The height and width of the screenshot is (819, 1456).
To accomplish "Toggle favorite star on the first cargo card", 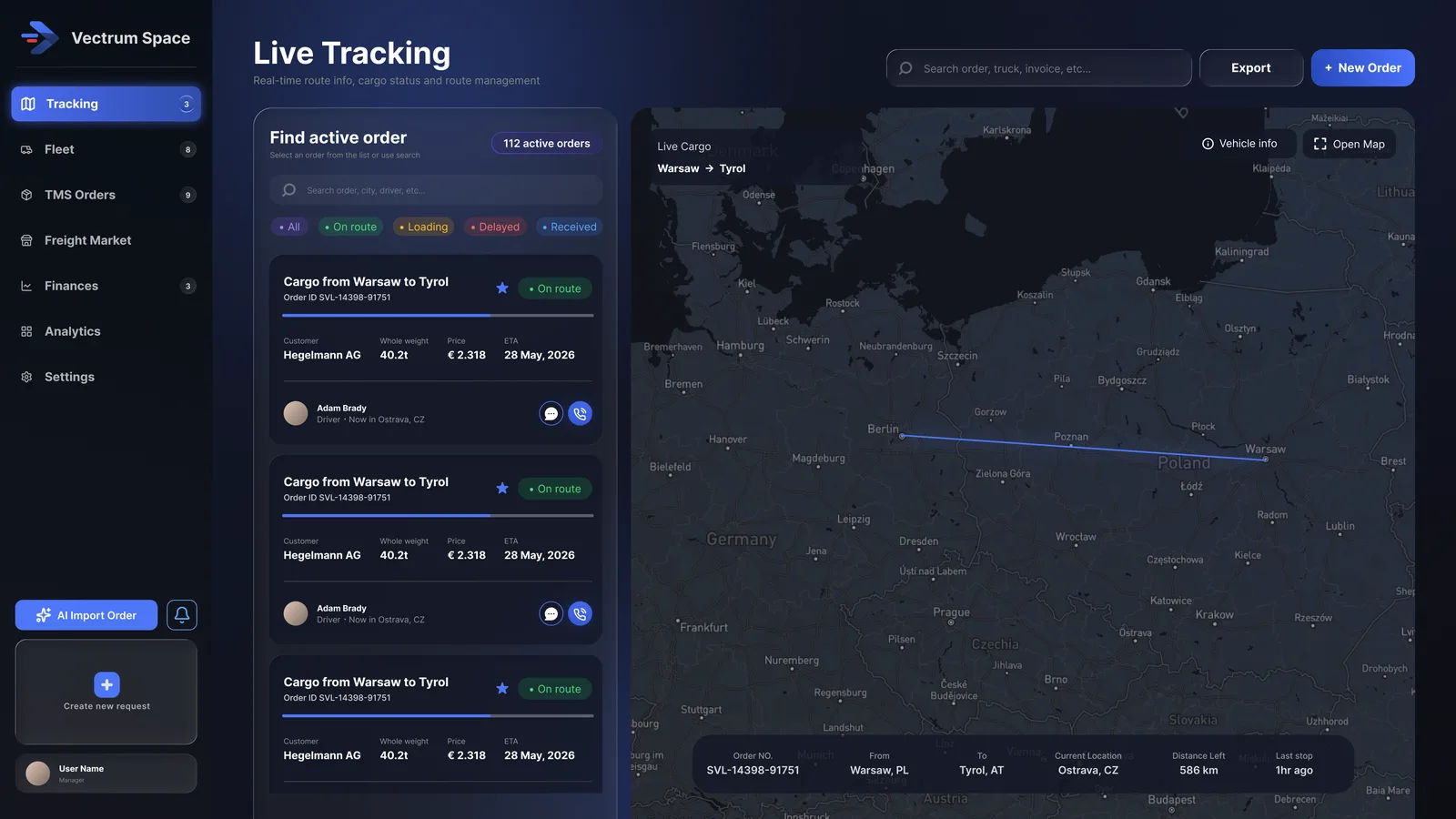I will pyautogui.click(x=502, y=288).
